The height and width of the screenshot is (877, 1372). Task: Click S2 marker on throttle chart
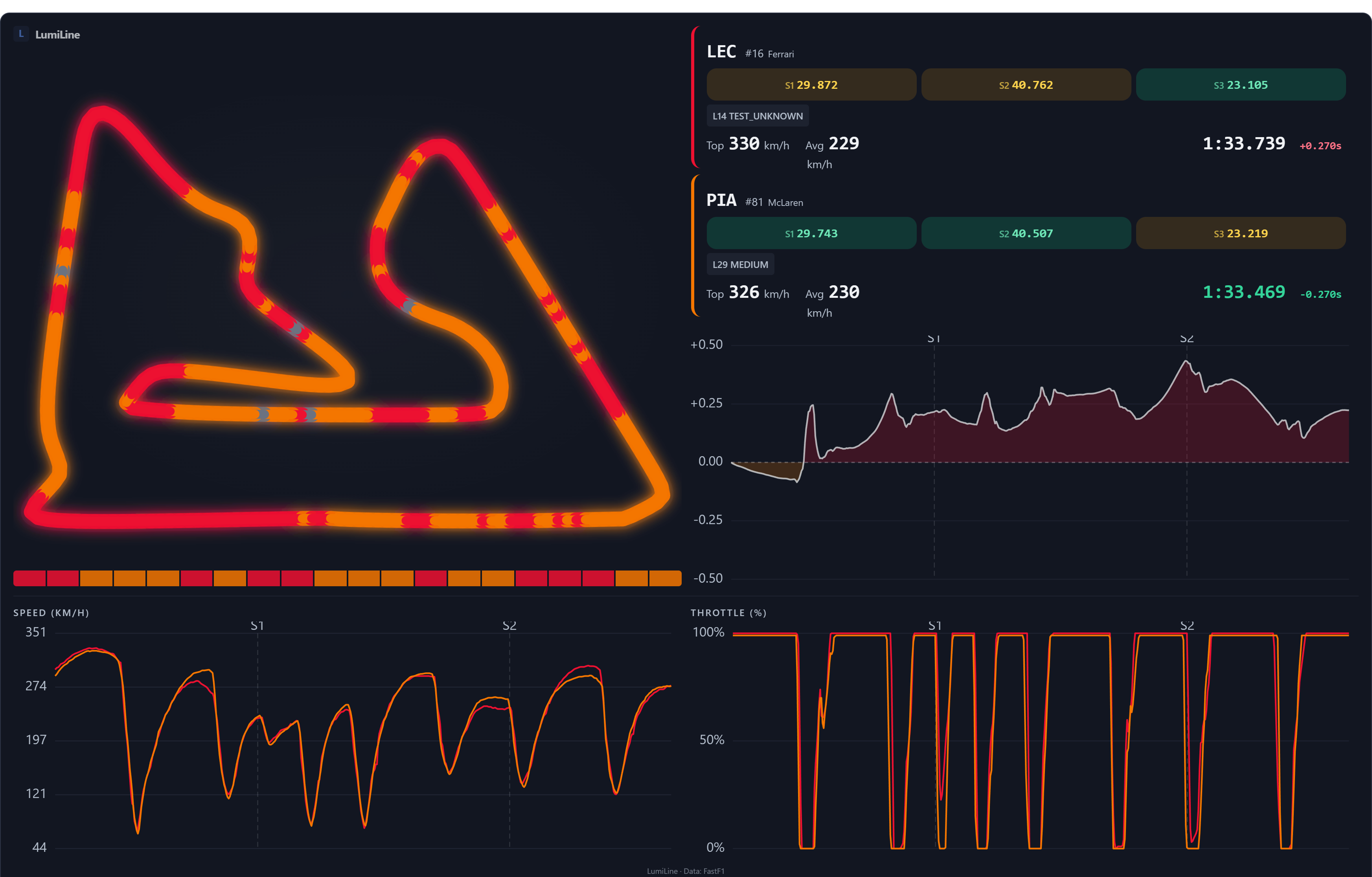1187,626
